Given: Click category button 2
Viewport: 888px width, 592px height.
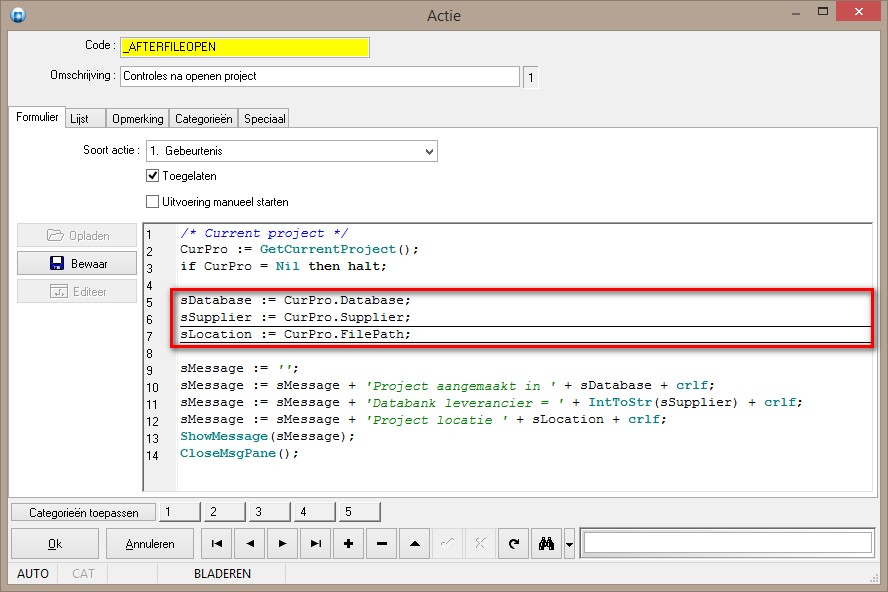Looking at the screenshot, I should pos(225,512).
